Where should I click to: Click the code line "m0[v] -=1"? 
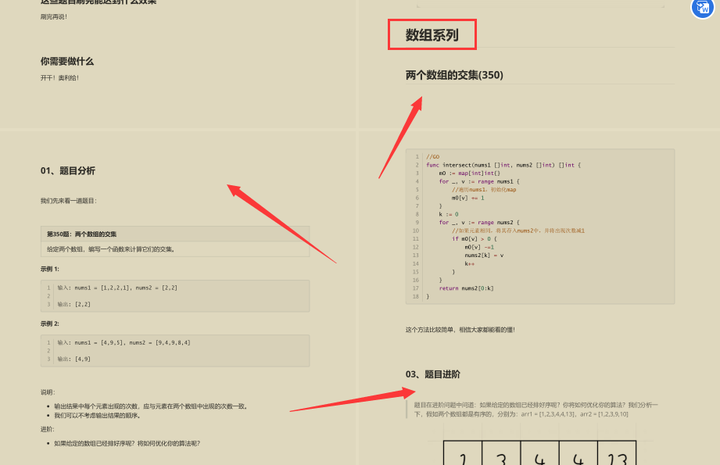[479, 247]
